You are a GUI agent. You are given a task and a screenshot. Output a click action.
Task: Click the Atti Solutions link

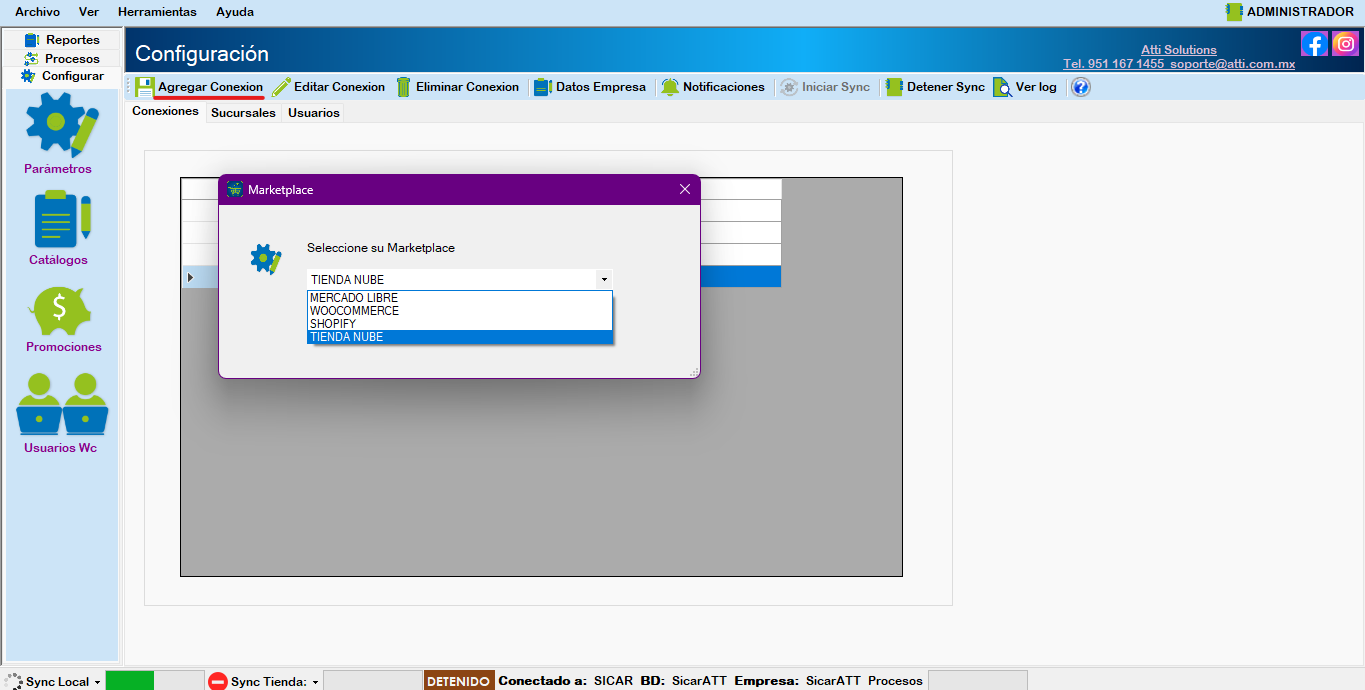[x=1179, y=50]
